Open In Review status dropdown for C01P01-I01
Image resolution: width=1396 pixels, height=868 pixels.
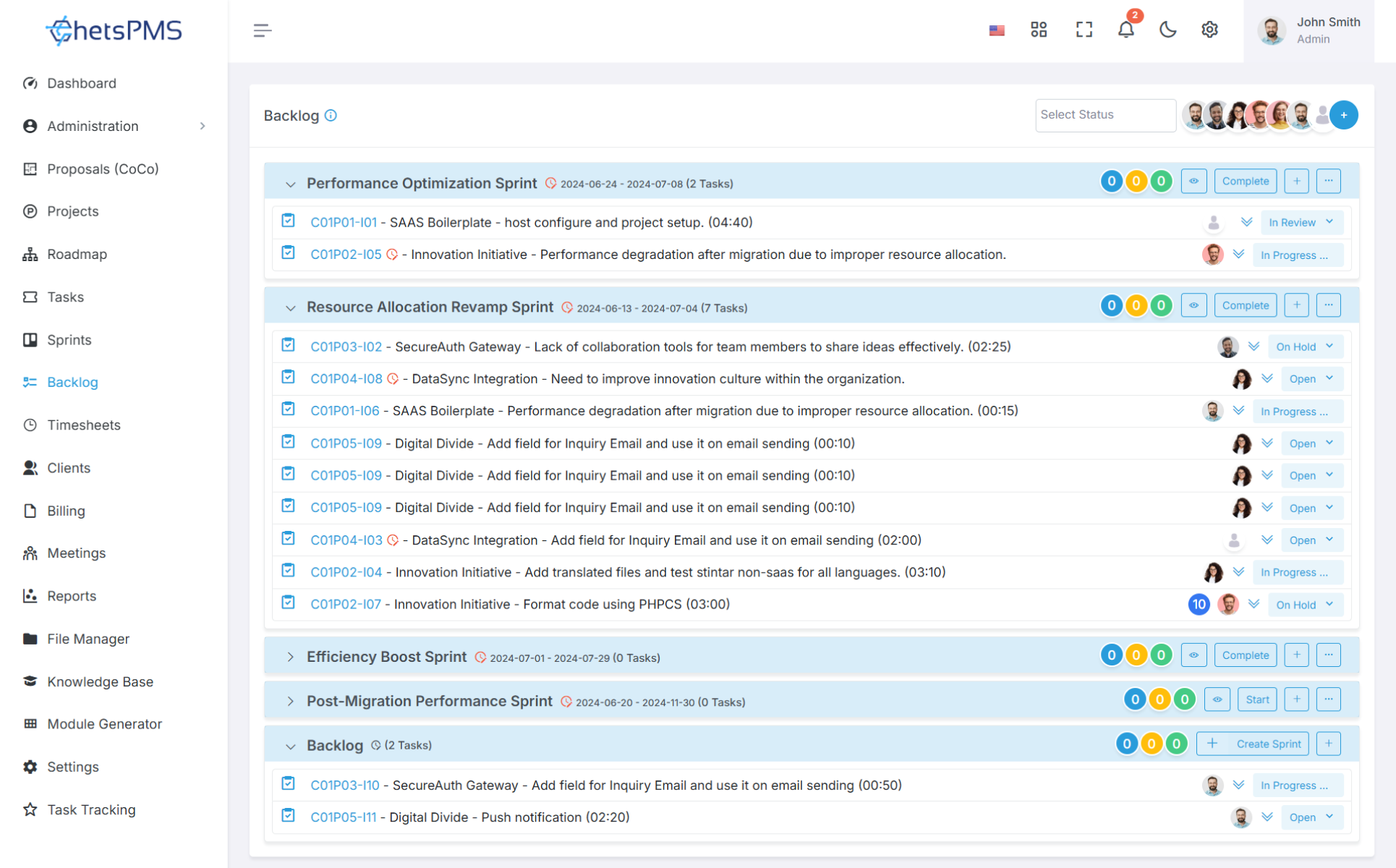tap(1301, 222)
